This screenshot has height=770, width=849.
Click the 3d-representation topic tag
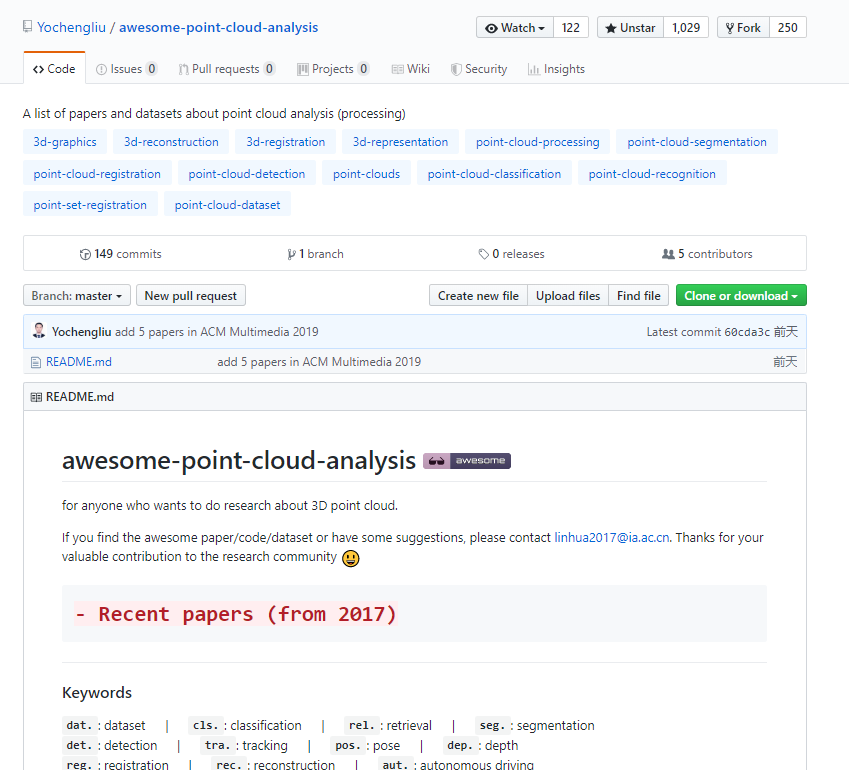pyautogui.click(x=401, y=142)
